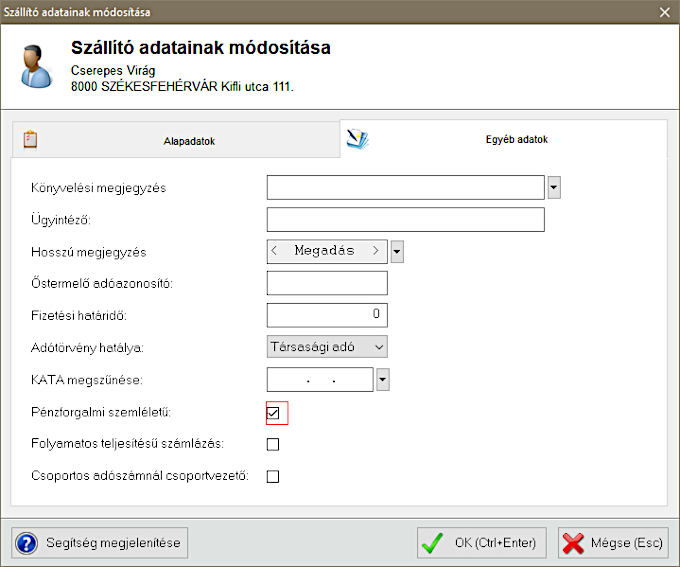Switch to the Alapadatok tab
This screenshot has width=680, height=567.
pos(188,141)
